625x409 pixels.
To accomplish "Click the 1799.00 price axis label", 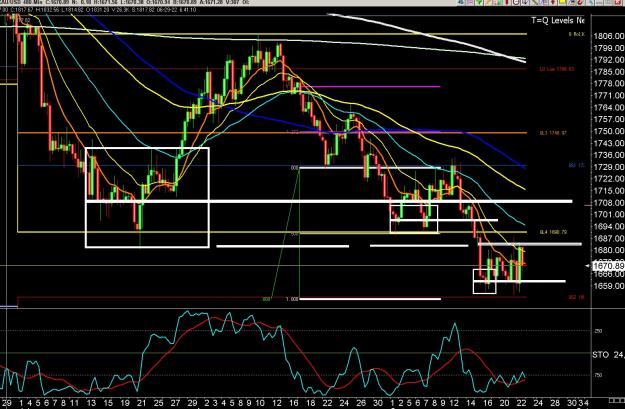I will tap(609, 48).
